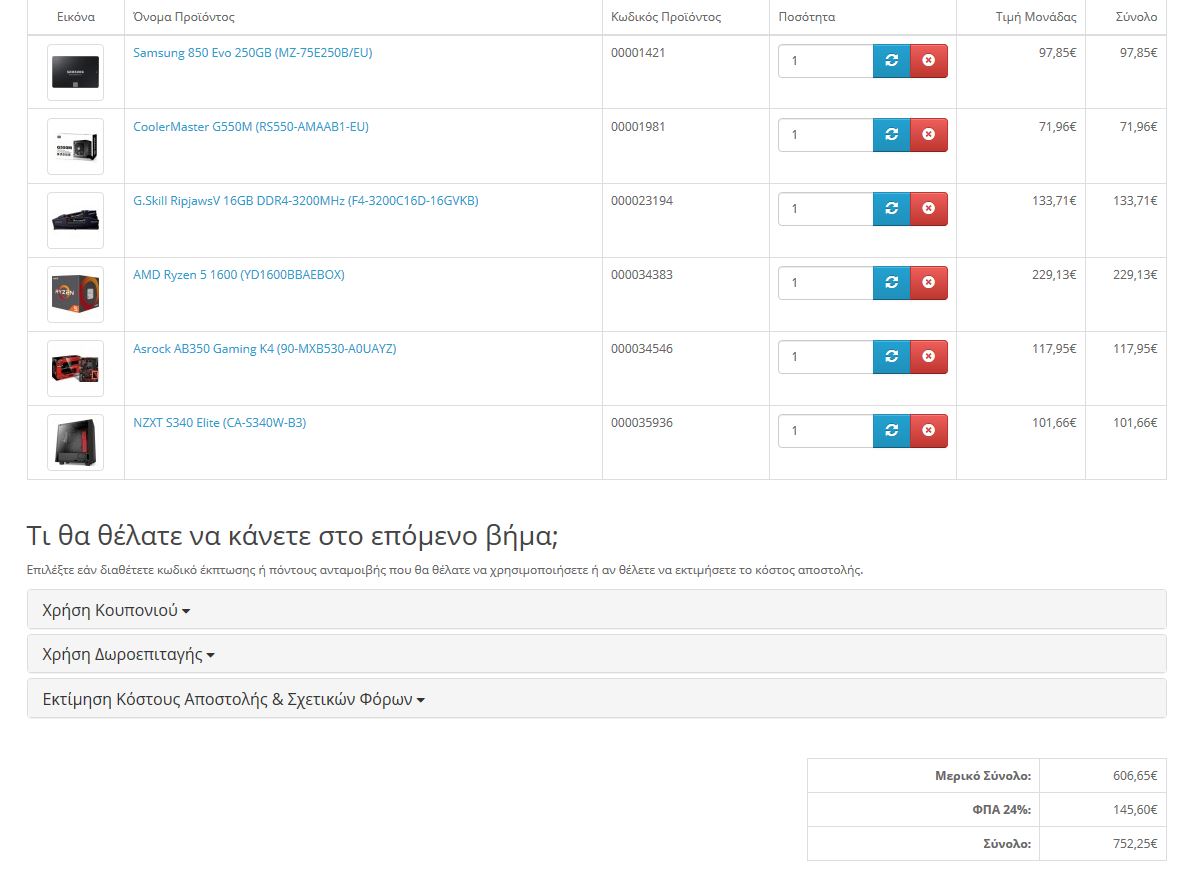Remove AMD Ryzen 5 1600 from cart
1193x876 pixels.
(928, 282)
